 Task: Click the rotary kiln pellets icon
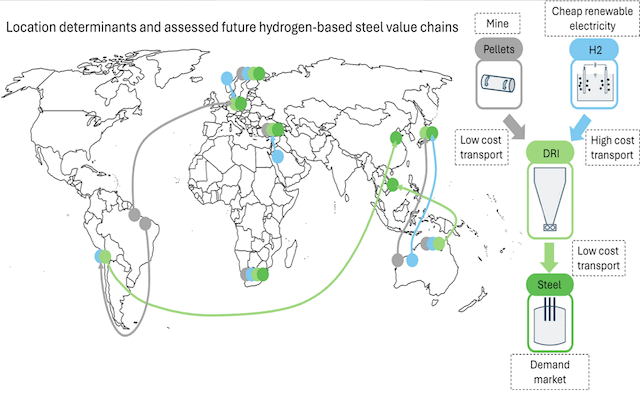[x=498, y=84]
